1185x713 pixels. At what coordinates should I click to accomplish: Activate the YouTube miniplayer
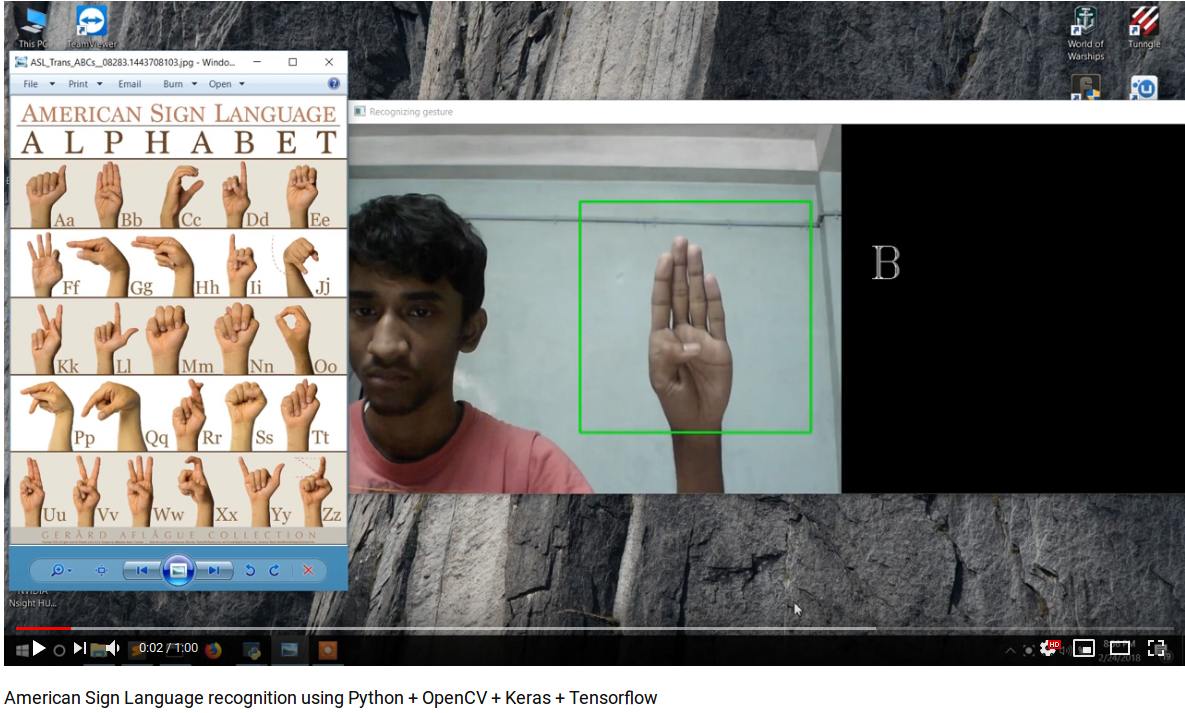(1084, 649)
